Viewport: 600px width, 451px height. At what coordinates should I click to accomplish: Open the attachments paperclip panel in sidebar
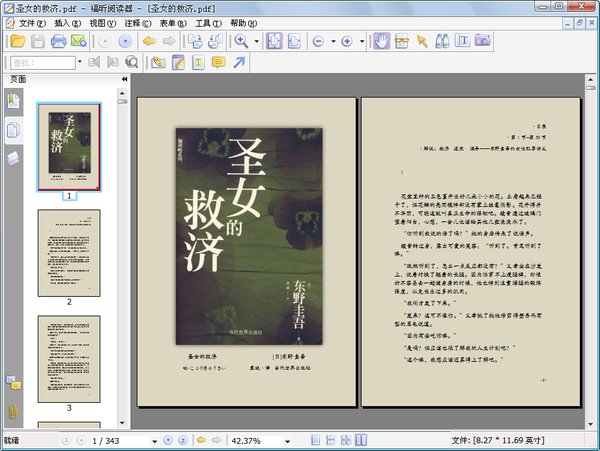pyautogui.click(x=13, y=411)
